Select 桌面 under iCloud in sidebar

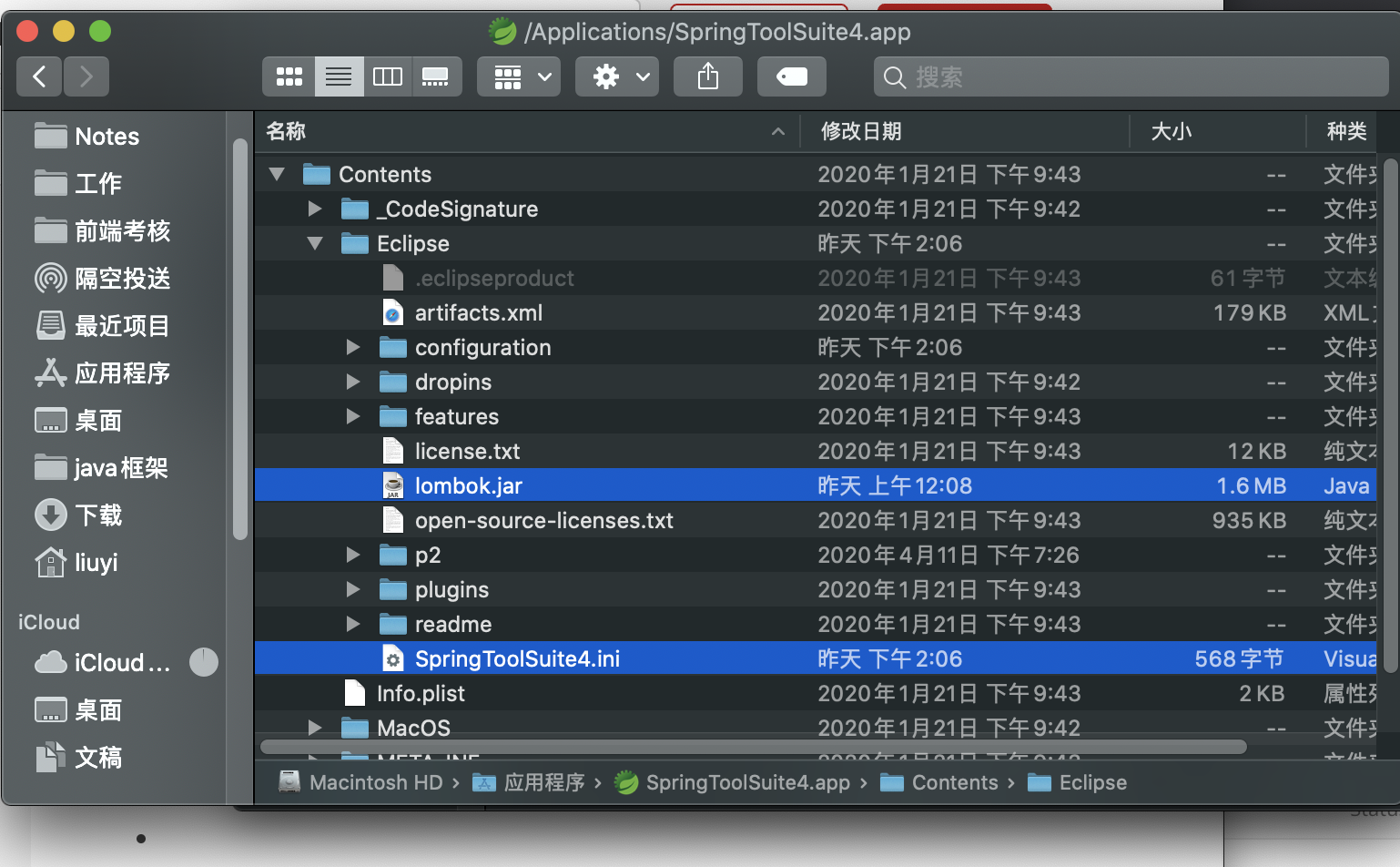pos(78,710)
